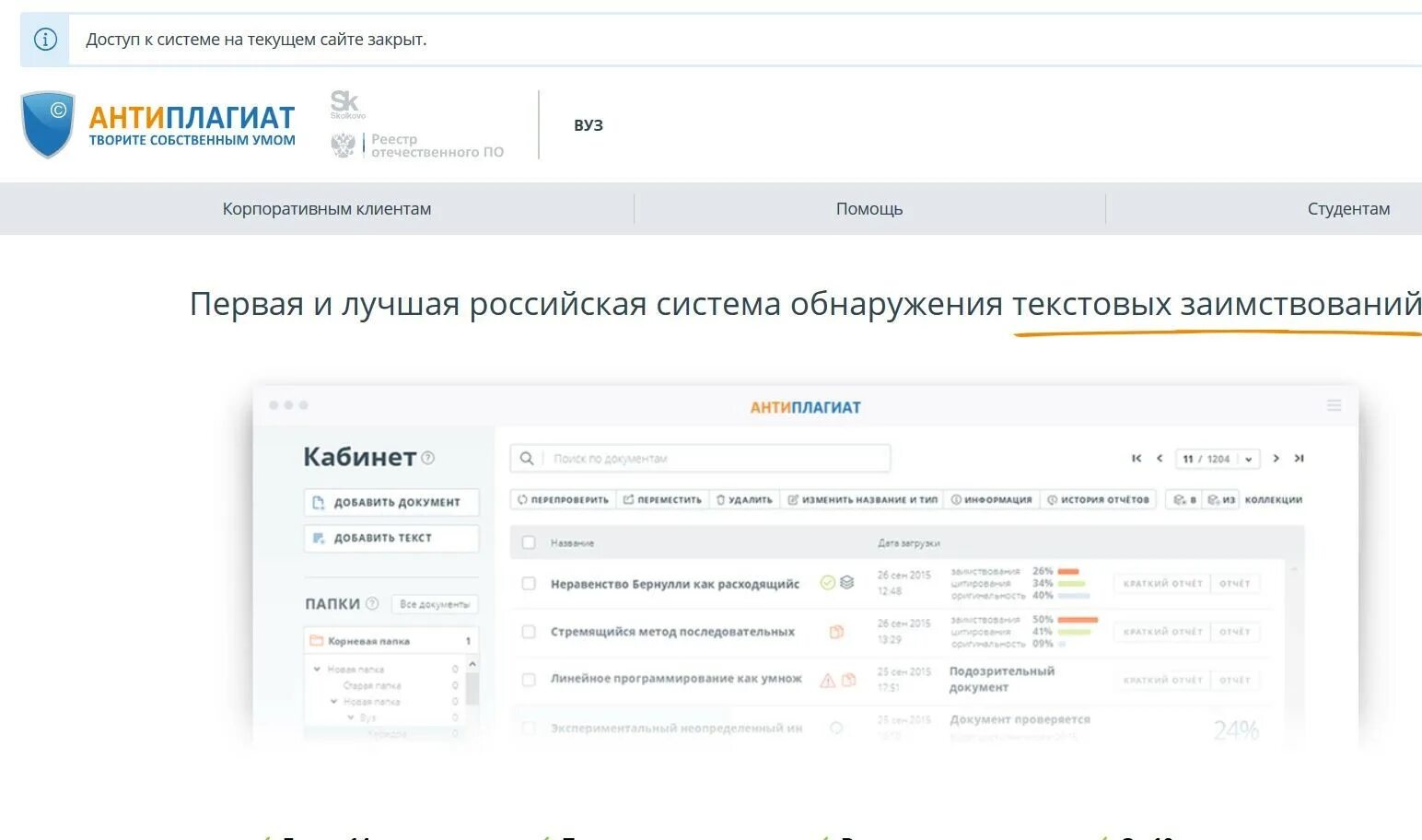Click the Дата загрузки column header

click(908, 543)
